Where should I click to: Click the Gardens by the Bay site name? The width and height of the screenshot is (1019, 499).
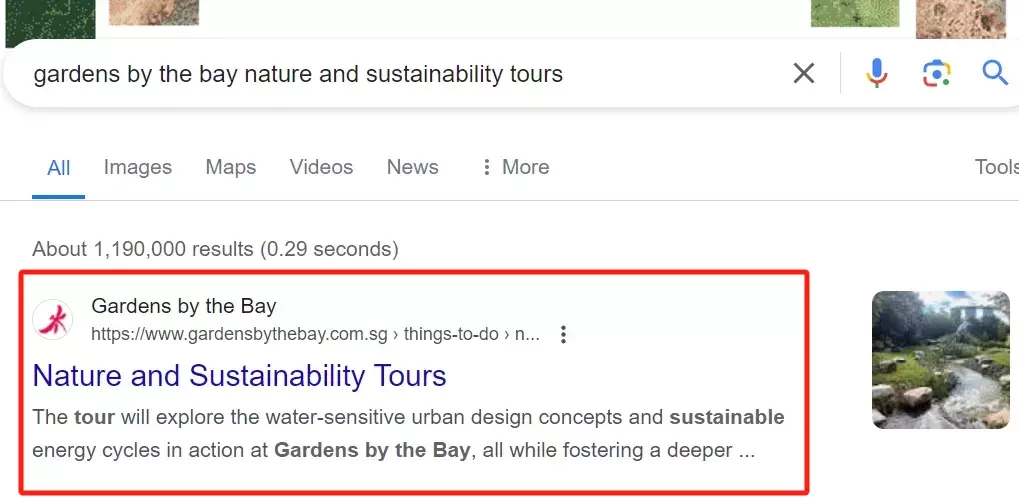[184, 305]
